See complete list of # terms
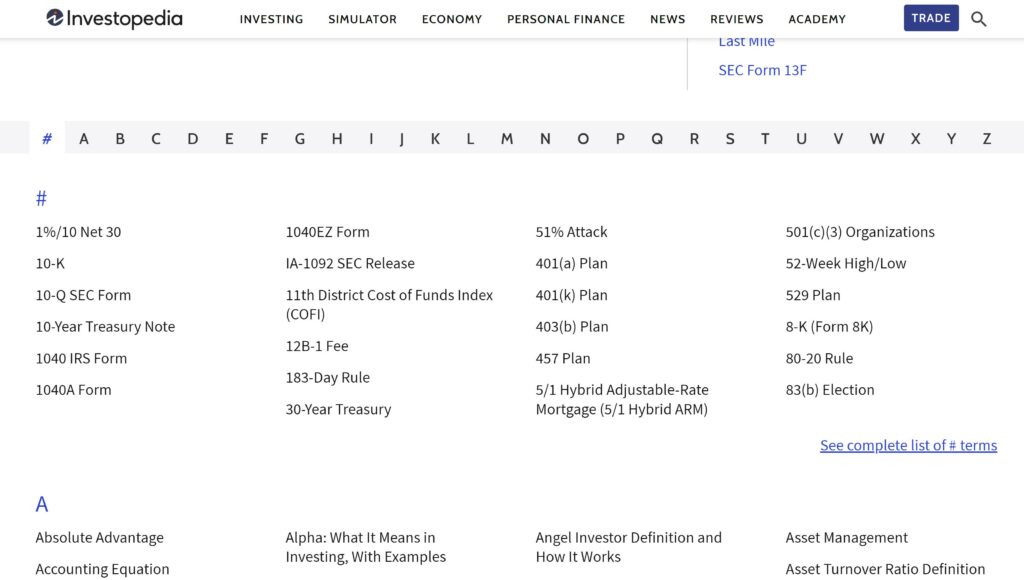This screenshot has height=580, width=1024. (908, 445)
